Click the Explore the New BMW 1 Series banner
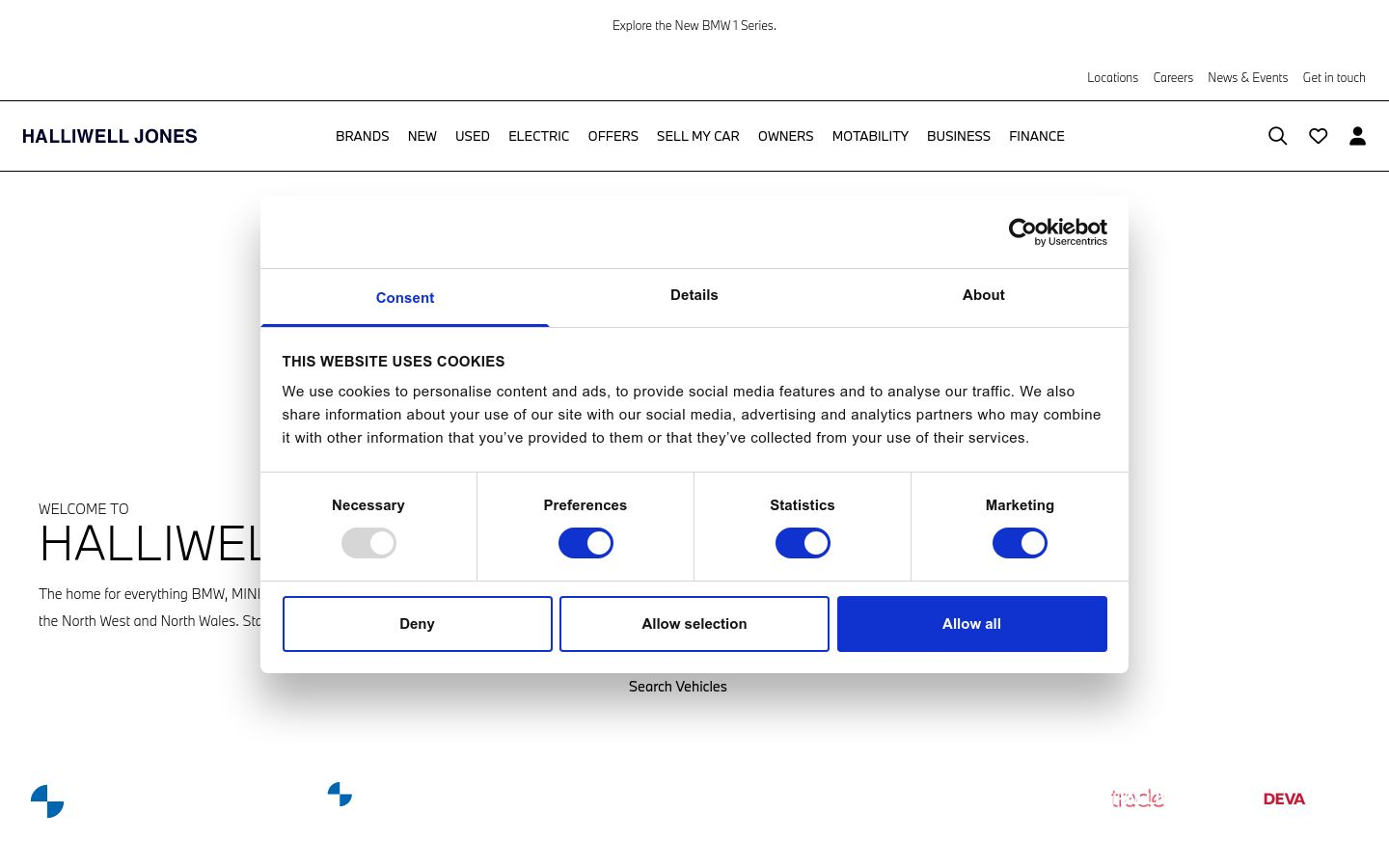 pos(694,26)
